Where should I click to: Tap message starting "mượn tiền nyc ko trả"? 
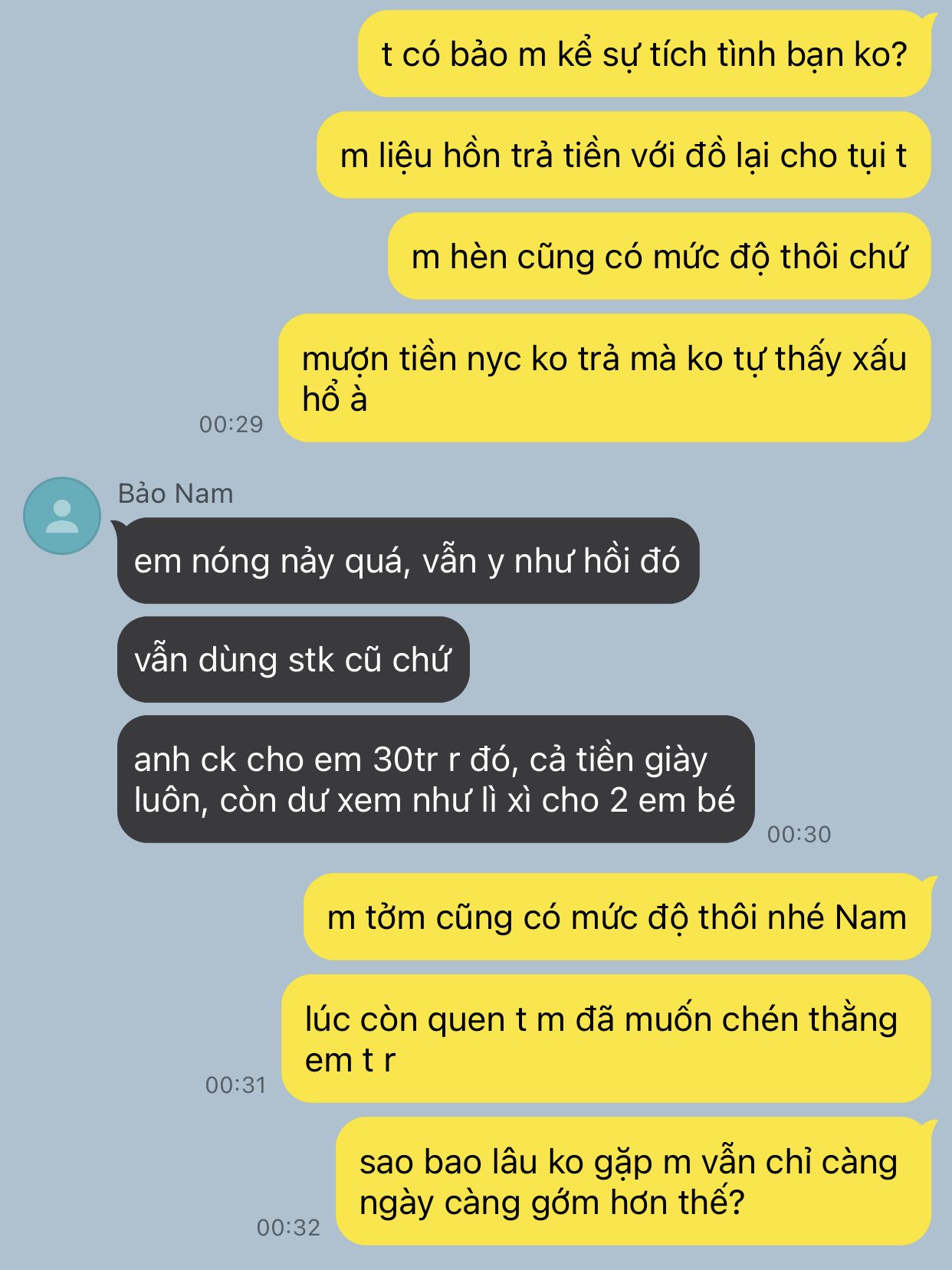(x=605, y=378)
